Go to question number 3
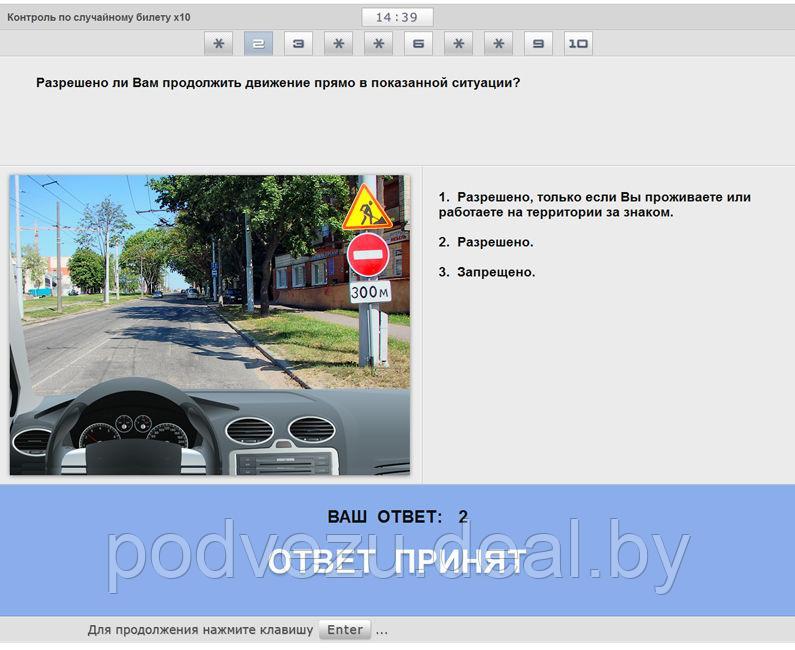The height and width of the screenshot is (650, 795). 298,43
